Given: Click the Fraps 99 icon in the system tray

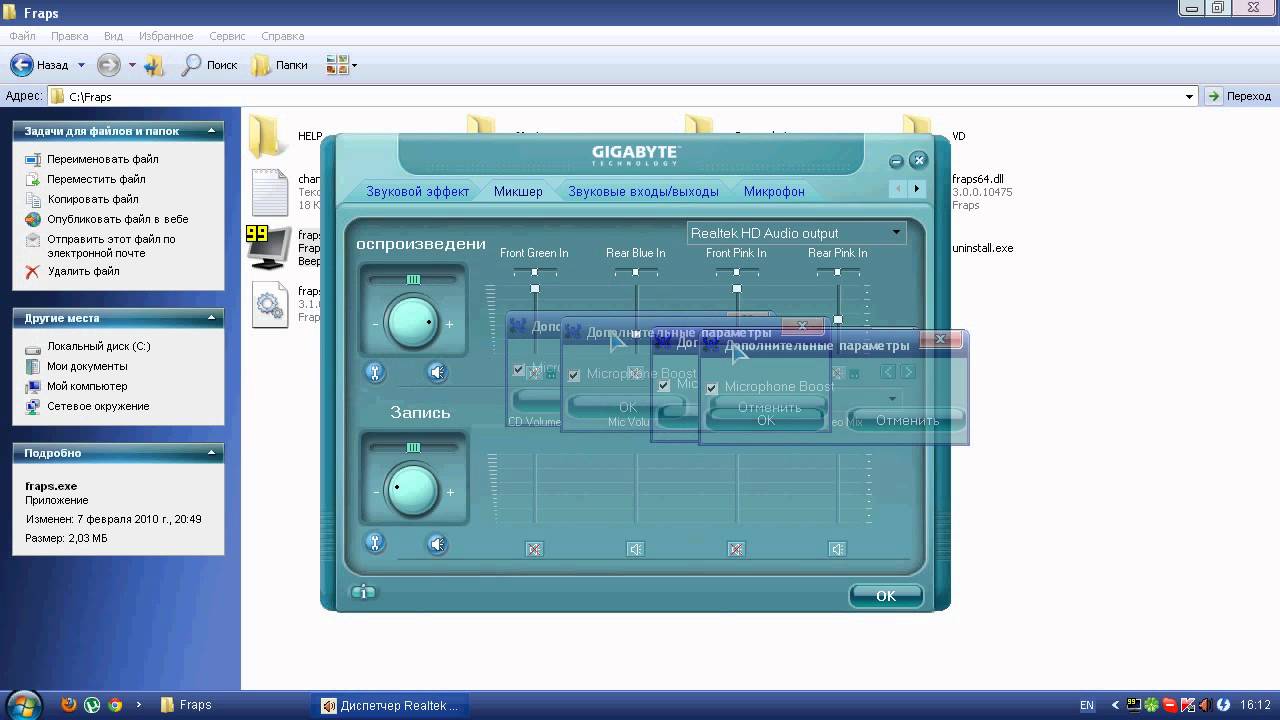Looking at the screenshot, I should point(1135,705).
